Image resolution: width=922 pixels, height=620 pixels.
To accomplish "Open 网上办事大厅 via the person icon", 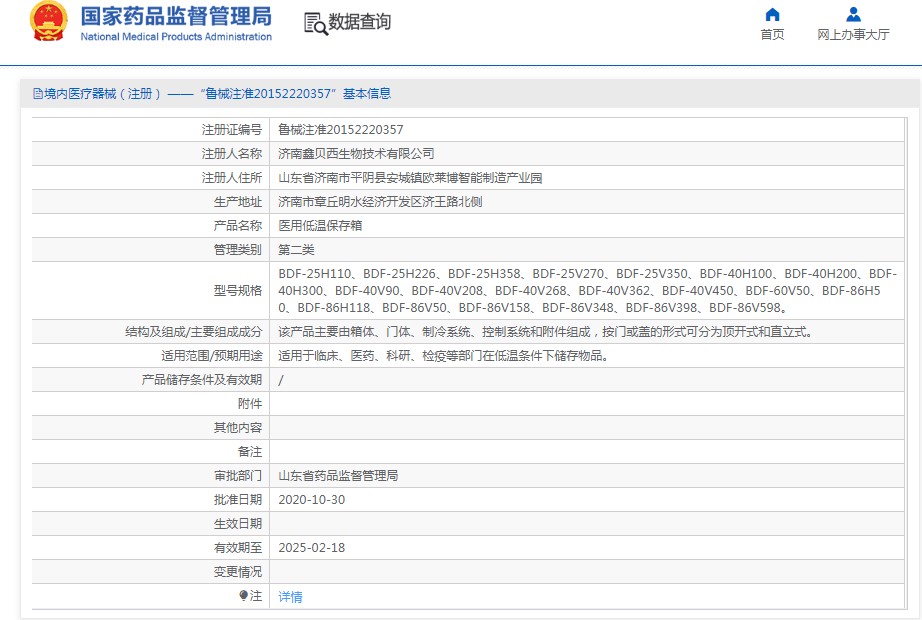I will pos(853,14).
